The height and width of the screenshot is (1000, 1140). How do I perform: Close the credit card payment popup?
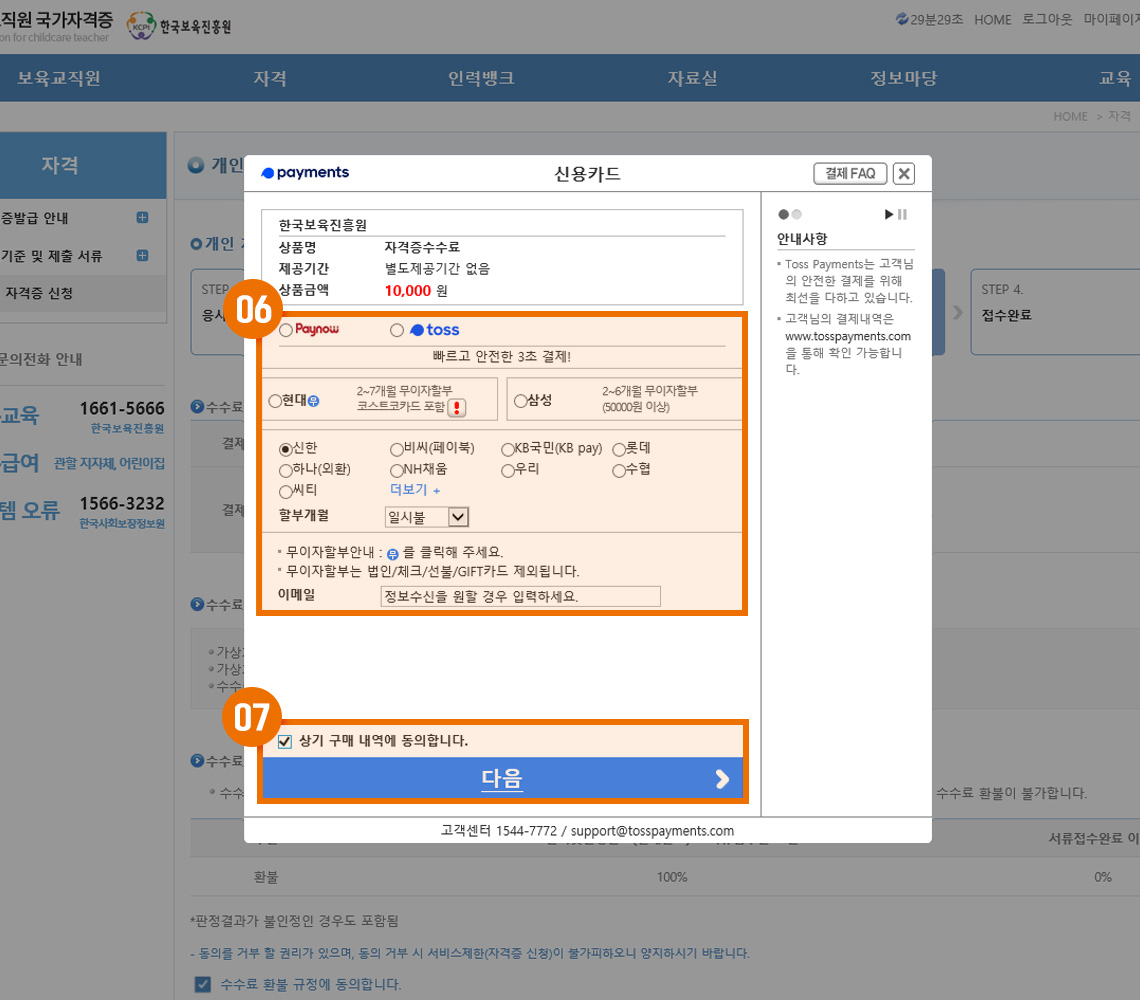pyautogui.click(x=903, y=174)
